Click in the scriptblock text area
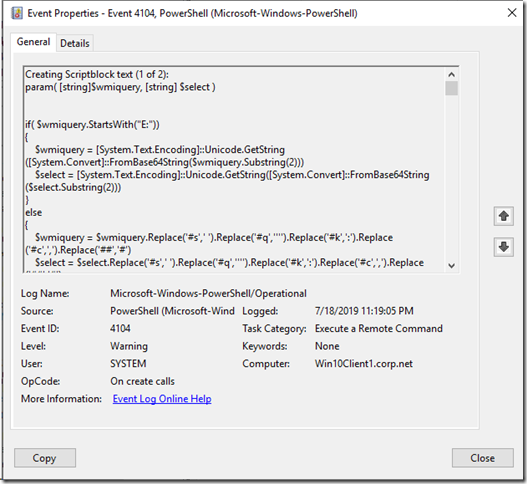Image resolution: width=527 pixels, height=484 pixels. [234, 170]
